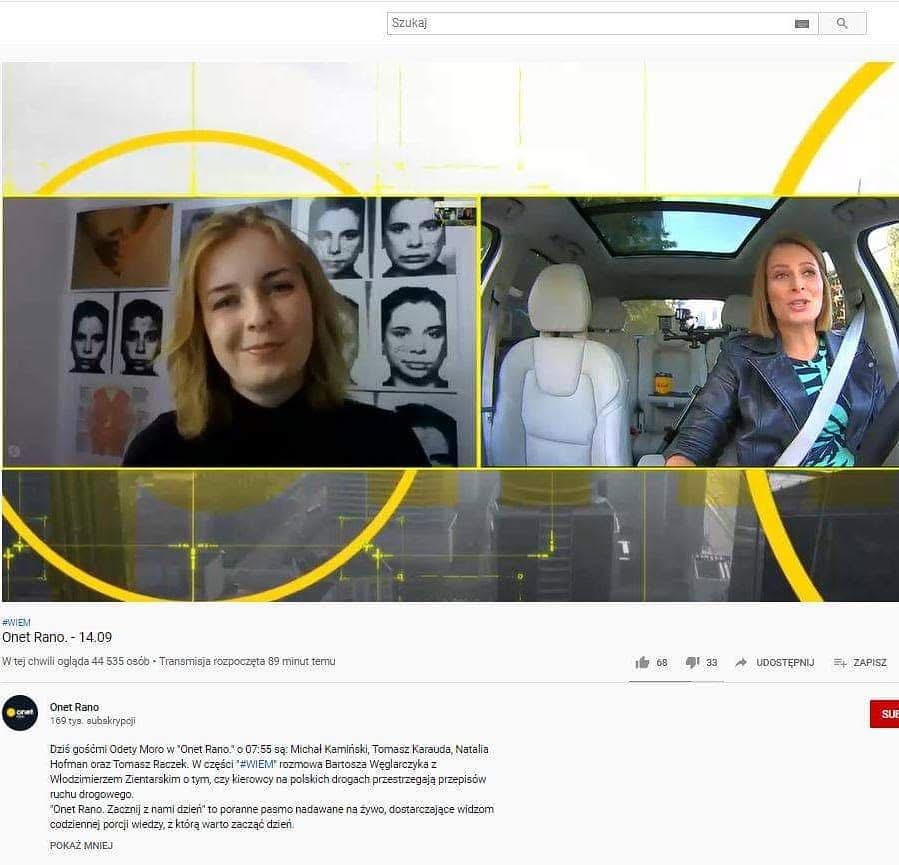Click the UDOSTĘPNIJ share button
899x865 pixels.
click(x=785, y=663)
